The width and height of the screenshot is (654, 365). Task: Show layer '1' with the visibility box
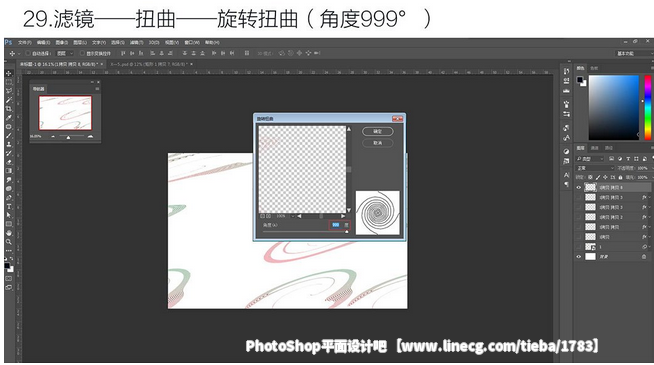[579, 247]
